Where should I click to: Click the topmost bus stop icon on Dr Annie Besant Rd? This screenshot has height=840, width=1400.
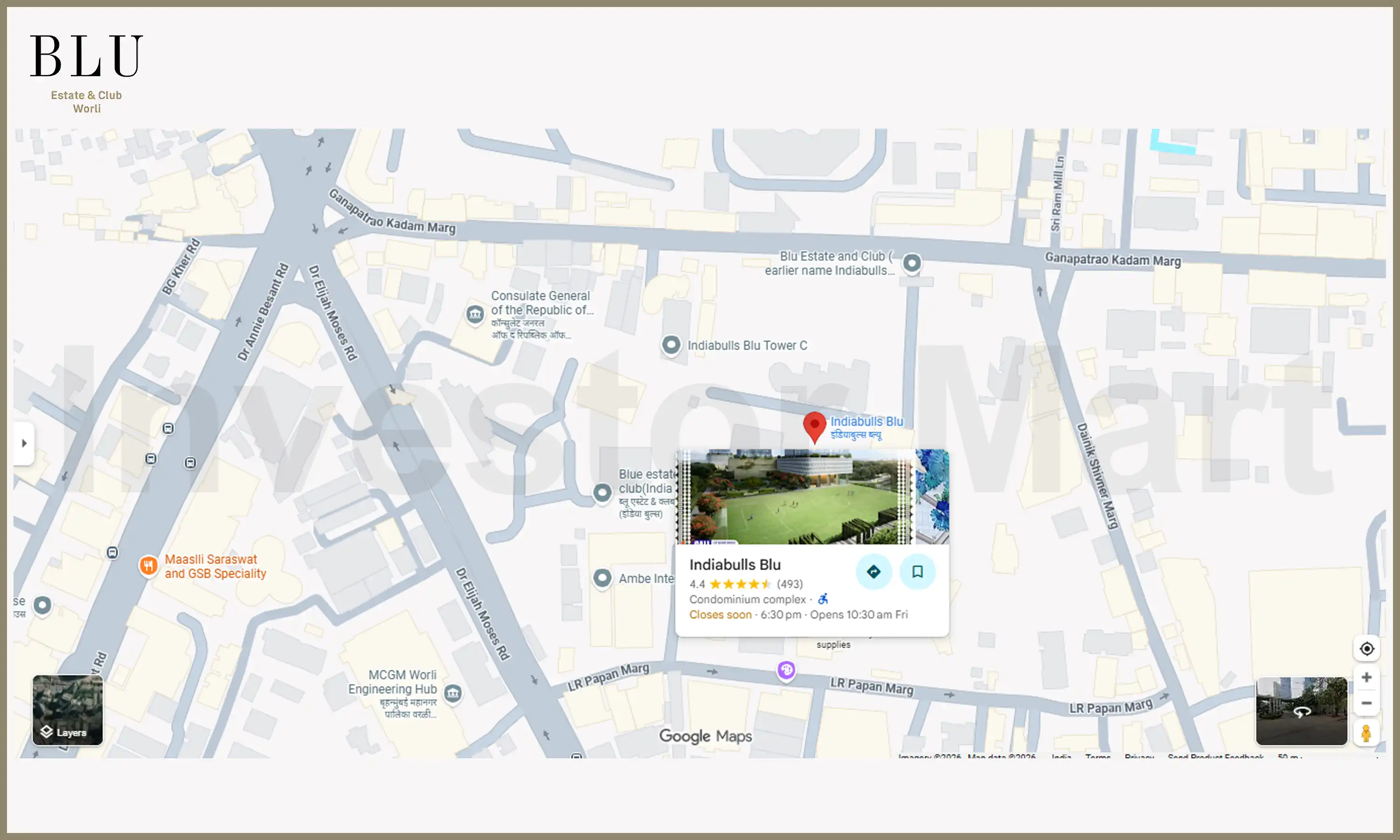pyautogui.click(x=168, y=428)
